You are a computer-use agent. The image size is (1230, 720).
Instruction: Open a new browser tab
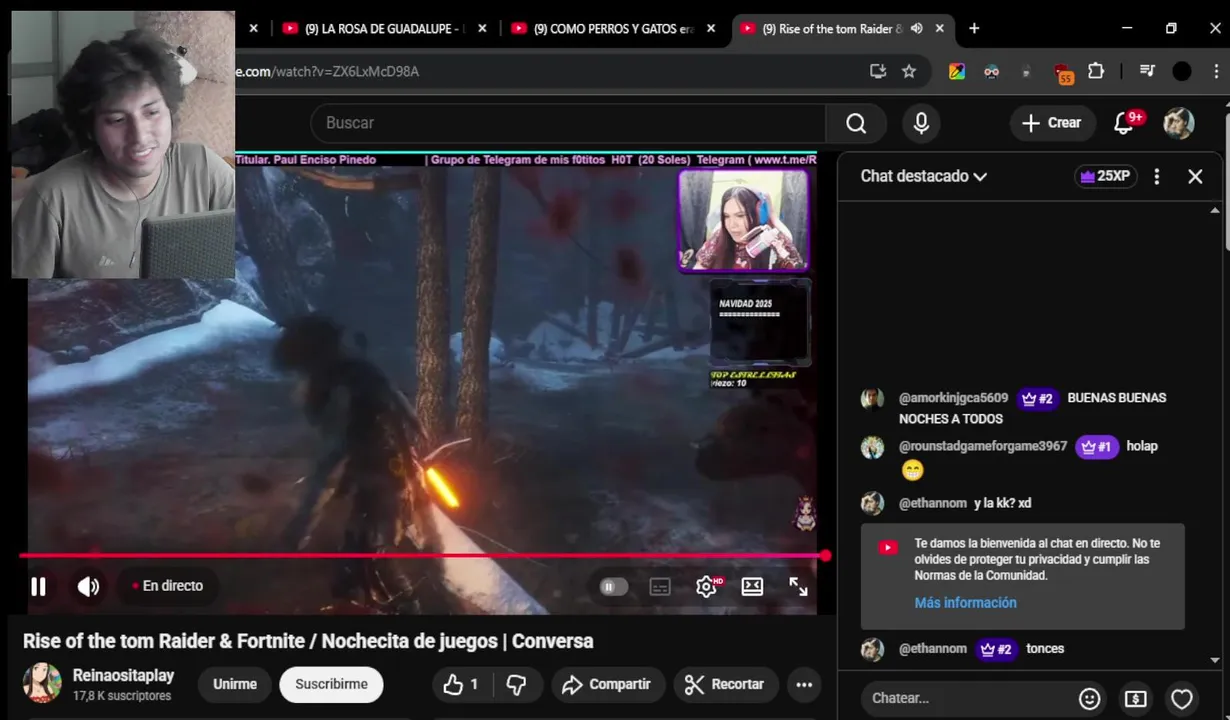974,28
